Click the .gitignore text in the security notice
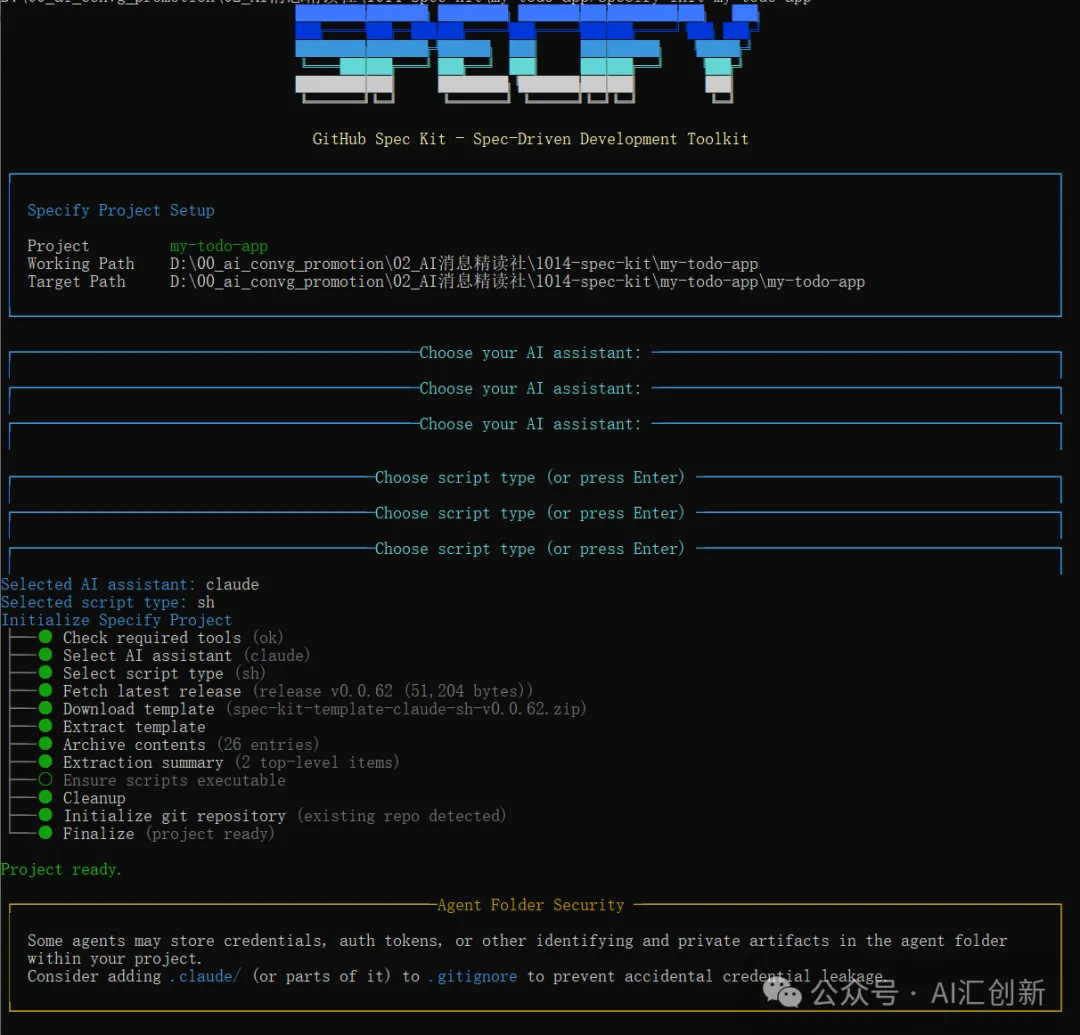Image resolution: width=1080 pixels, height=1035 pixels. (x=473, y=976)
